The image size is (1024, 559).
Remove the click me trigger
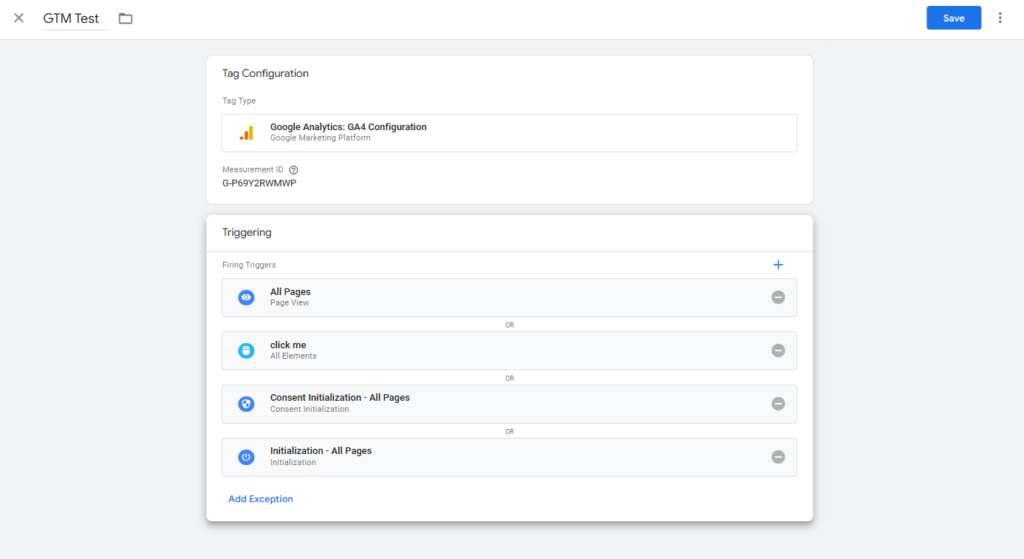click(x=778, y=351)
